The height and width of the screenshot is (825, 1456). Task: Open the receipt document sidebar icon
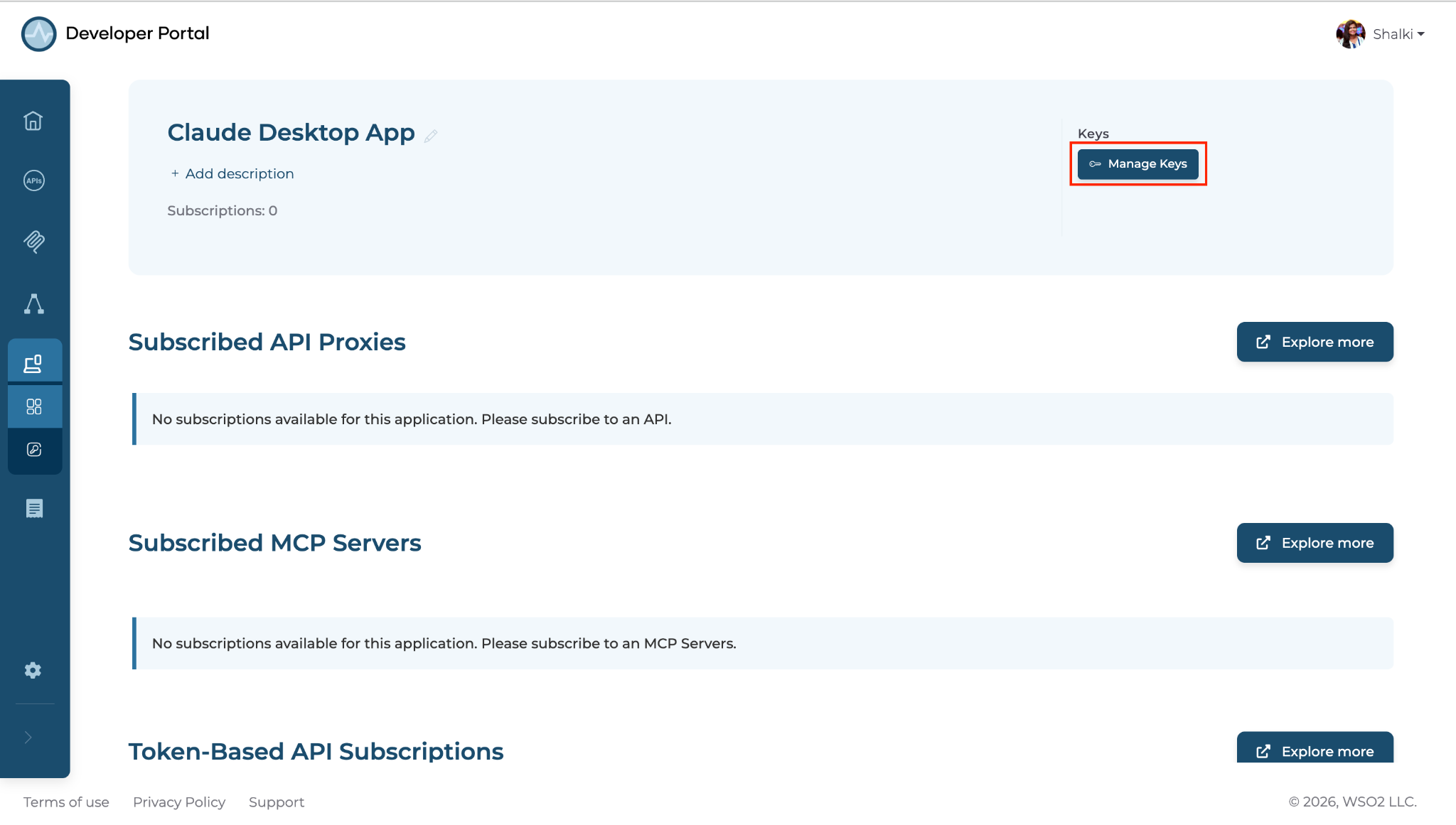tap(34, 509)
